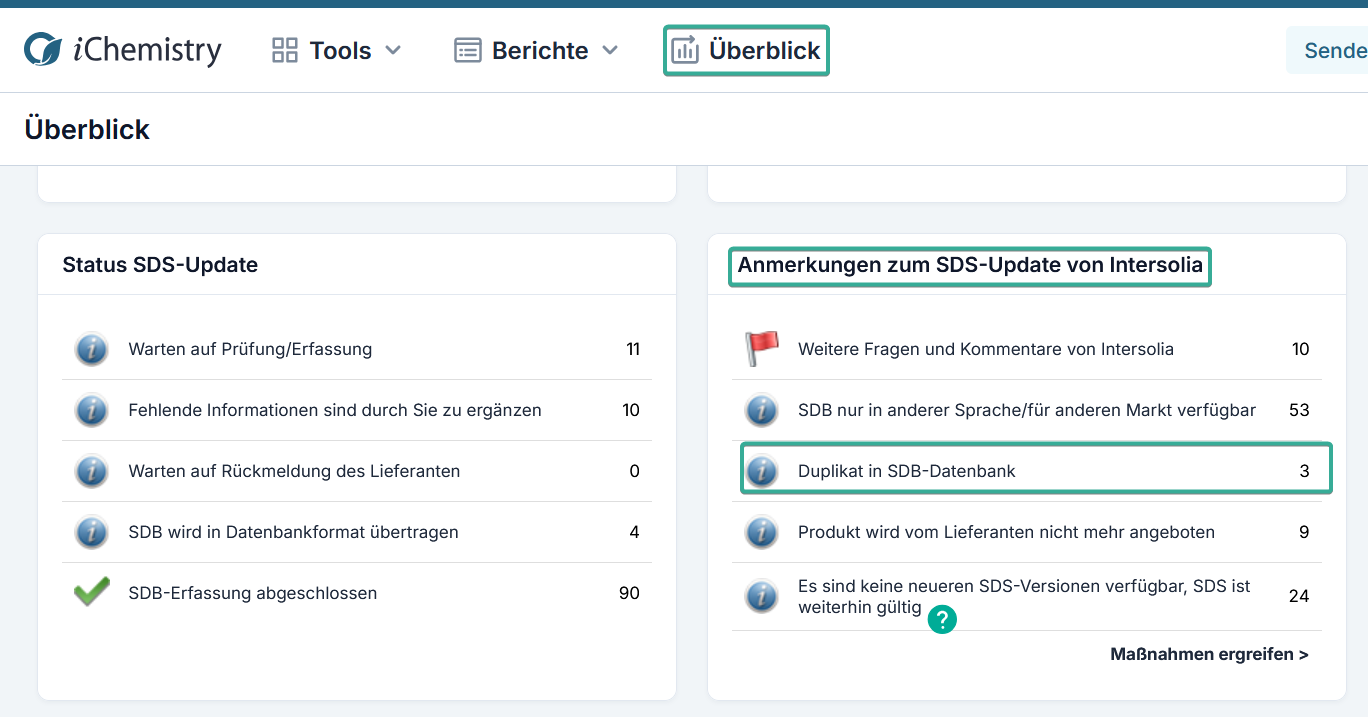1368x717 pixels.
Task: Open the Überblick page
Action: (746, 50)
